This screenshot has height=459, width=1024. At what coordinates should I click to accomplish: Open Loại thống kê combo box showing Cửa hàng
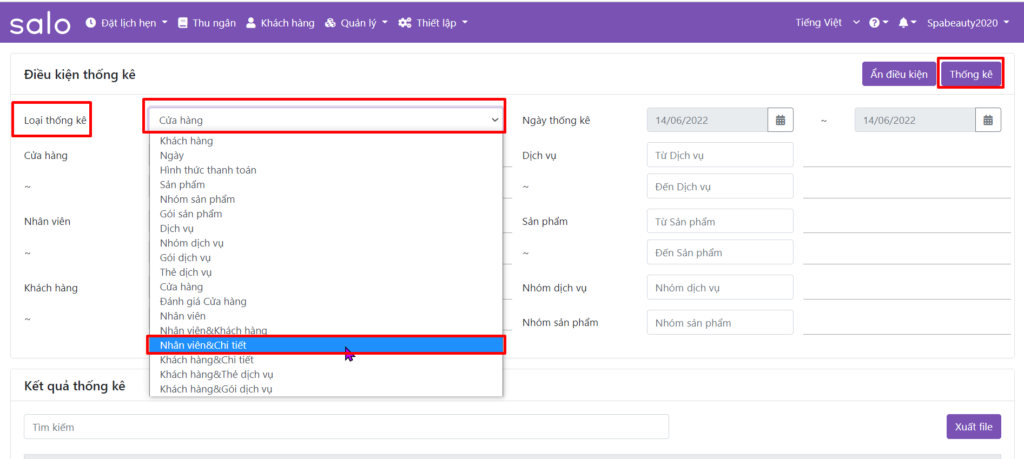326,120
